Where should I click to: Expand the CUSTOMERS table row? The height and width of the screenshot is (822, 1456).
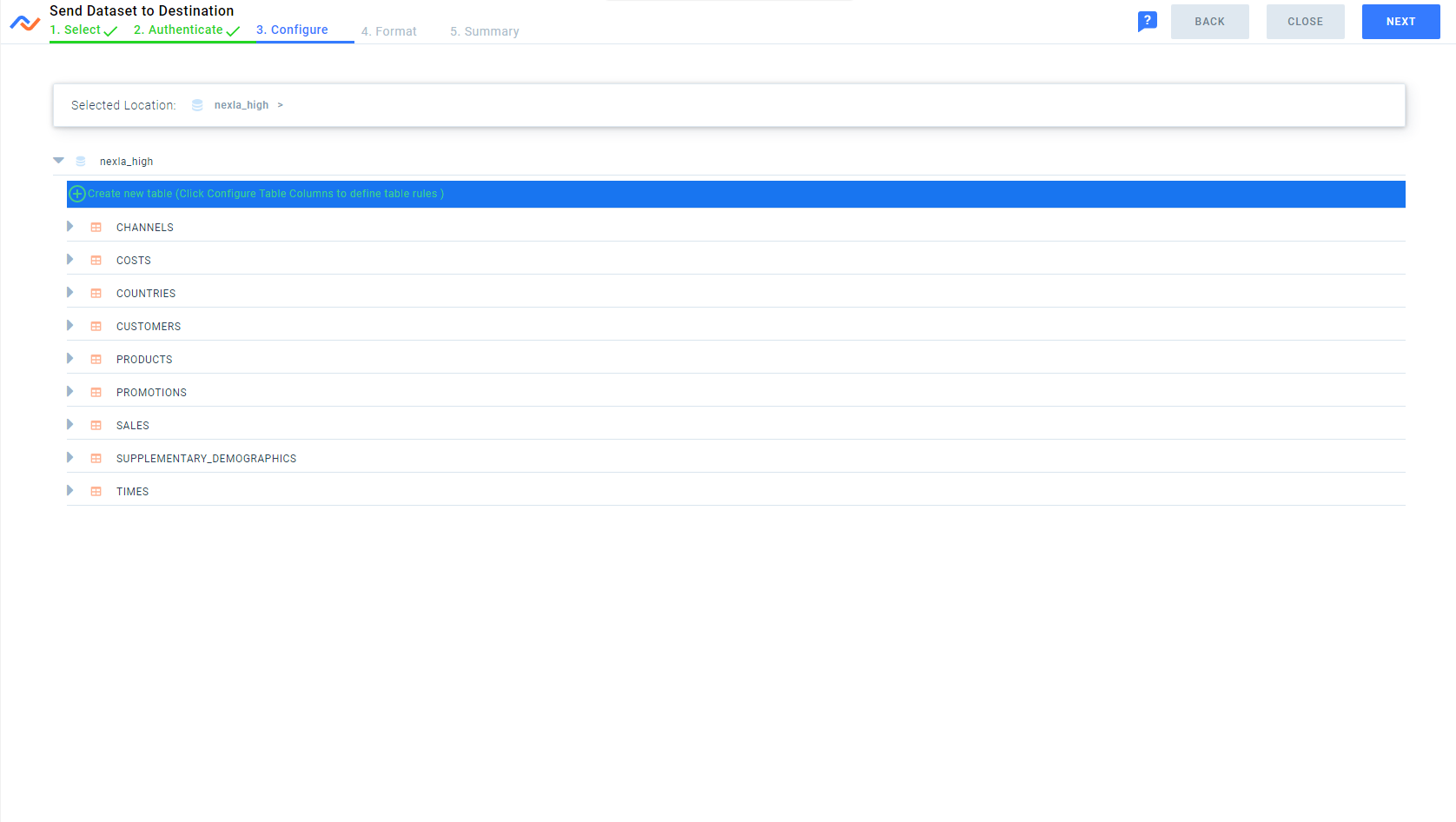click(x=70, y=326)
